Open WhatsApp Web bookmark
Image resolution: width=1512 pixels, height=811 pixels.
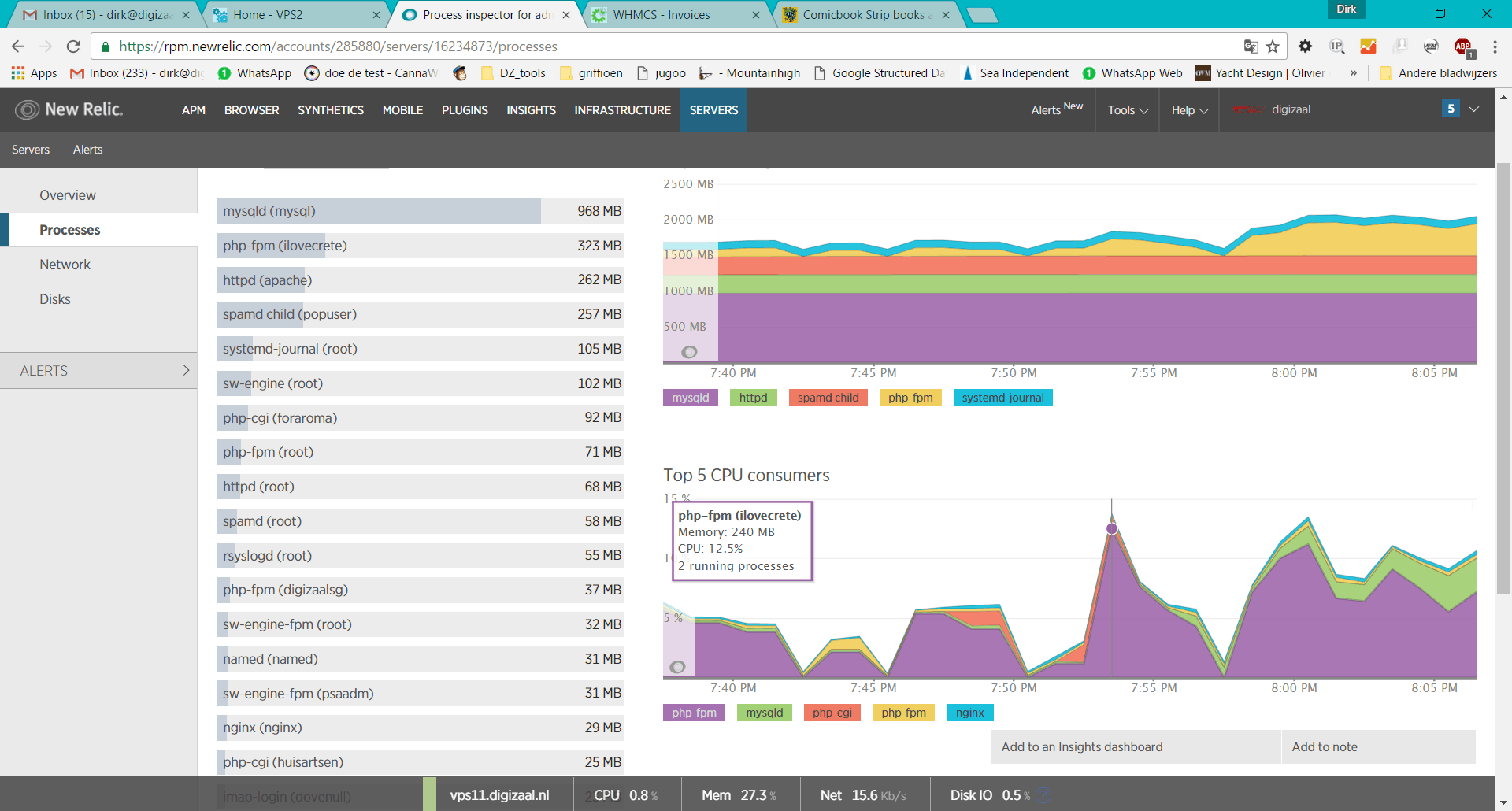pos(1132,73)
